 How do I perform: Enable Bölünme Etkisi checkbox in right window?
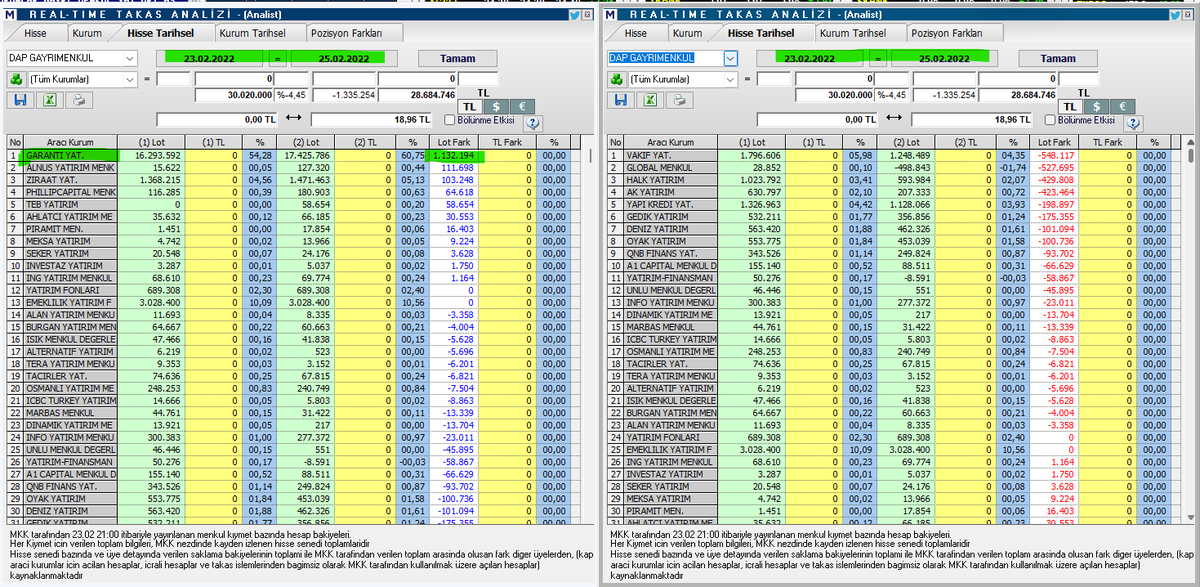tap(1052, 120)
